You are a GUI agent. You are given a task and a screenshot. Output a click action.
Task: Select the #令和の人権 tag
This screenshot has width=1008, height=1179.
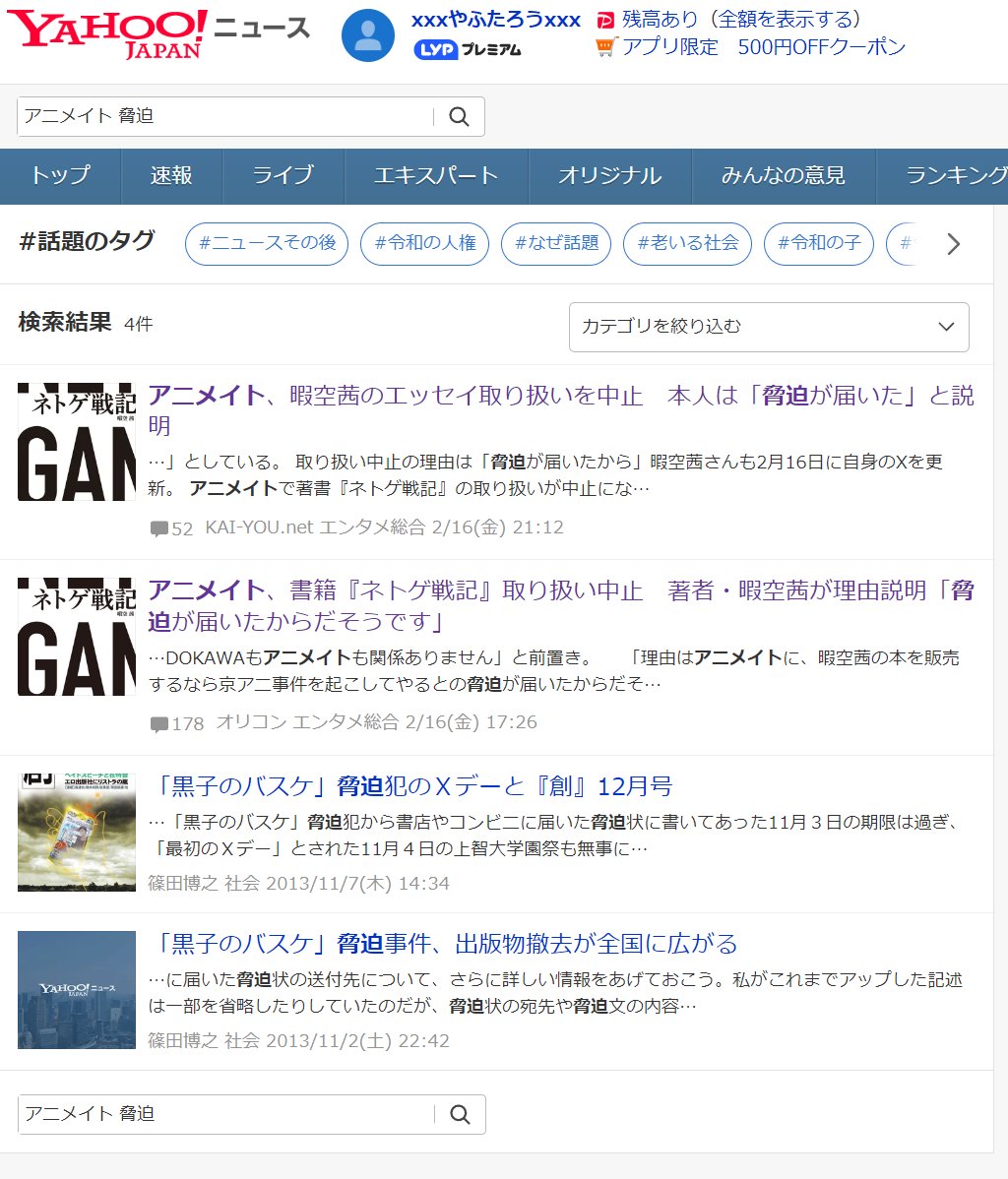click(x=425, y=244)
